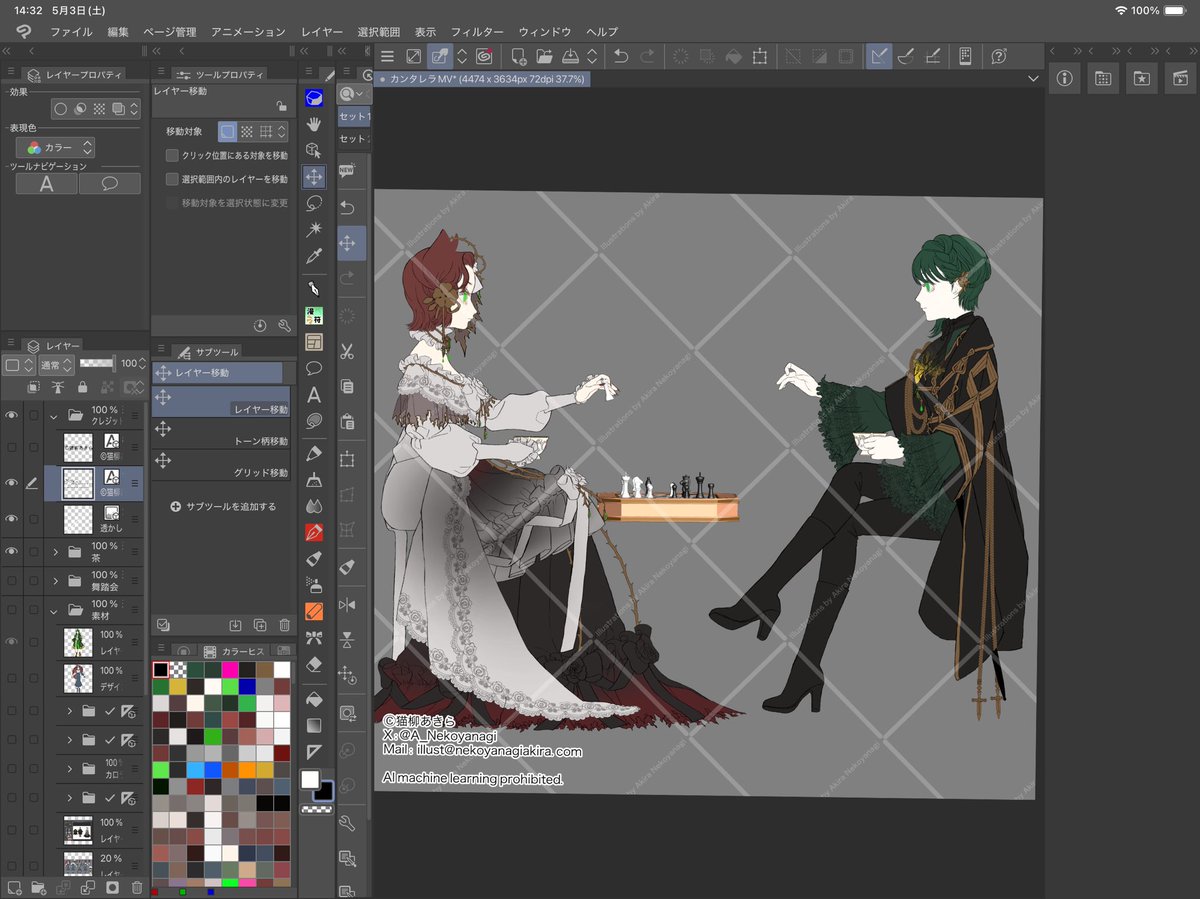
Task: Expand the 茶 layer folder
Action: (55, 551)
